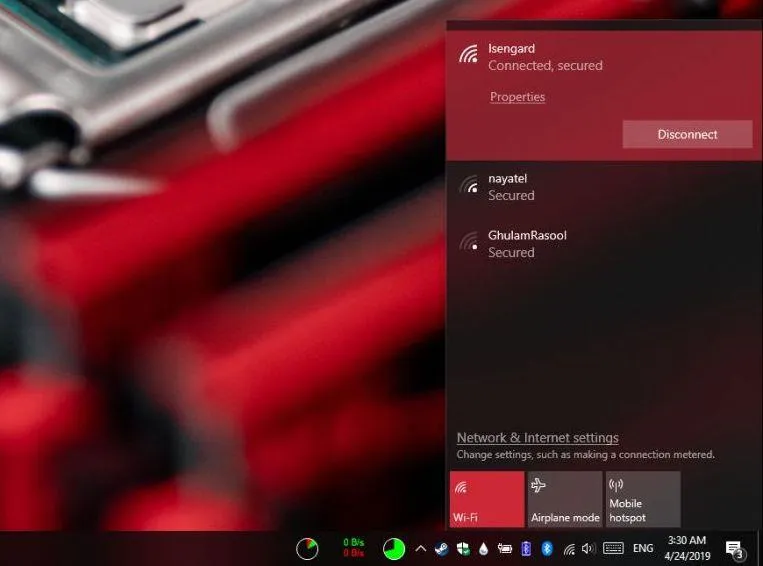This screenshot has width=763, height=566.
Task: Open Windows Security shield tray icon
Action: coord(463,548)
